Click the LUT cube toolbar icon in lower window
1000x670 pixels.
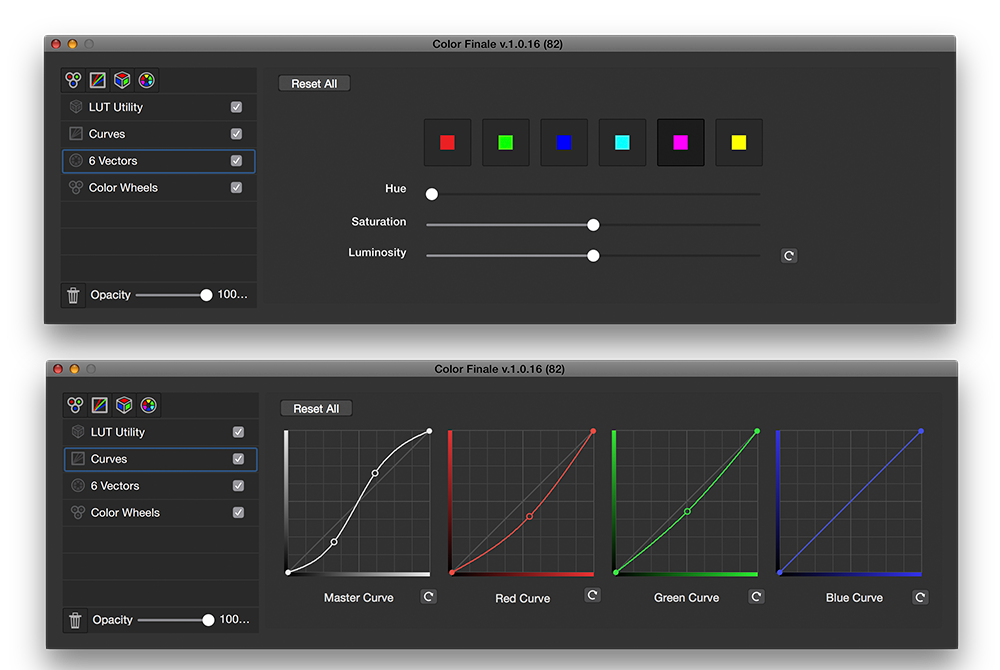(124, 405)
